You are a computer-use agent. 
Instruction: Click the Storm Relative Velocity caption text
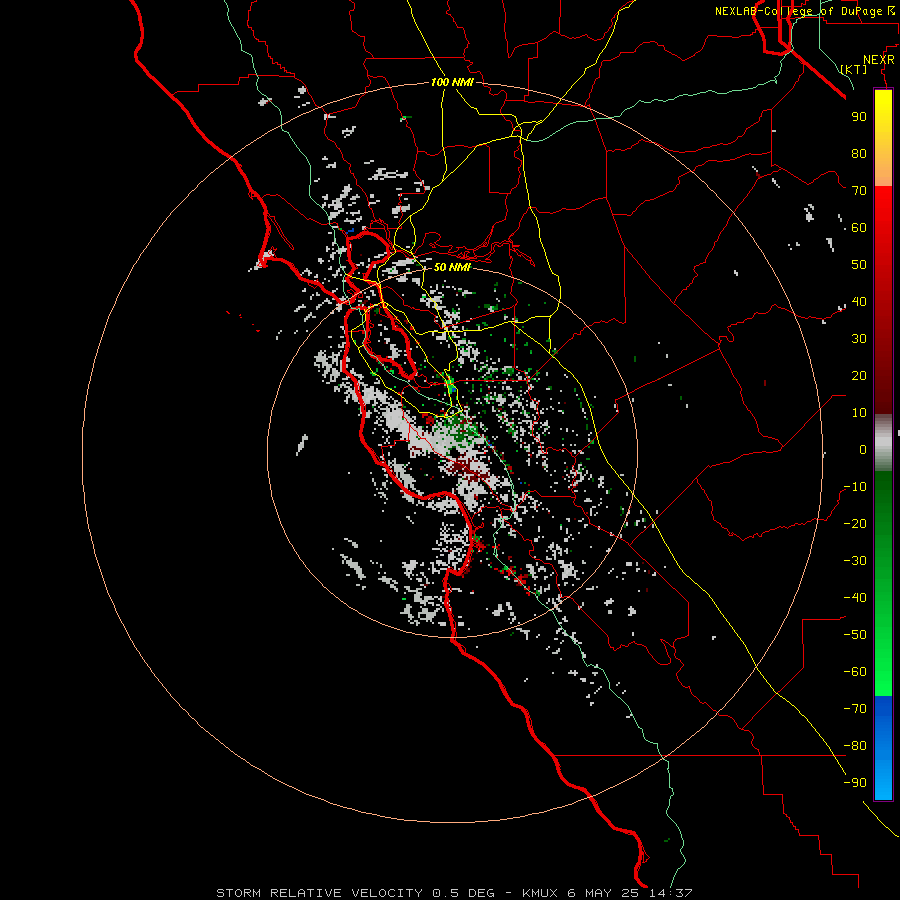454,893
